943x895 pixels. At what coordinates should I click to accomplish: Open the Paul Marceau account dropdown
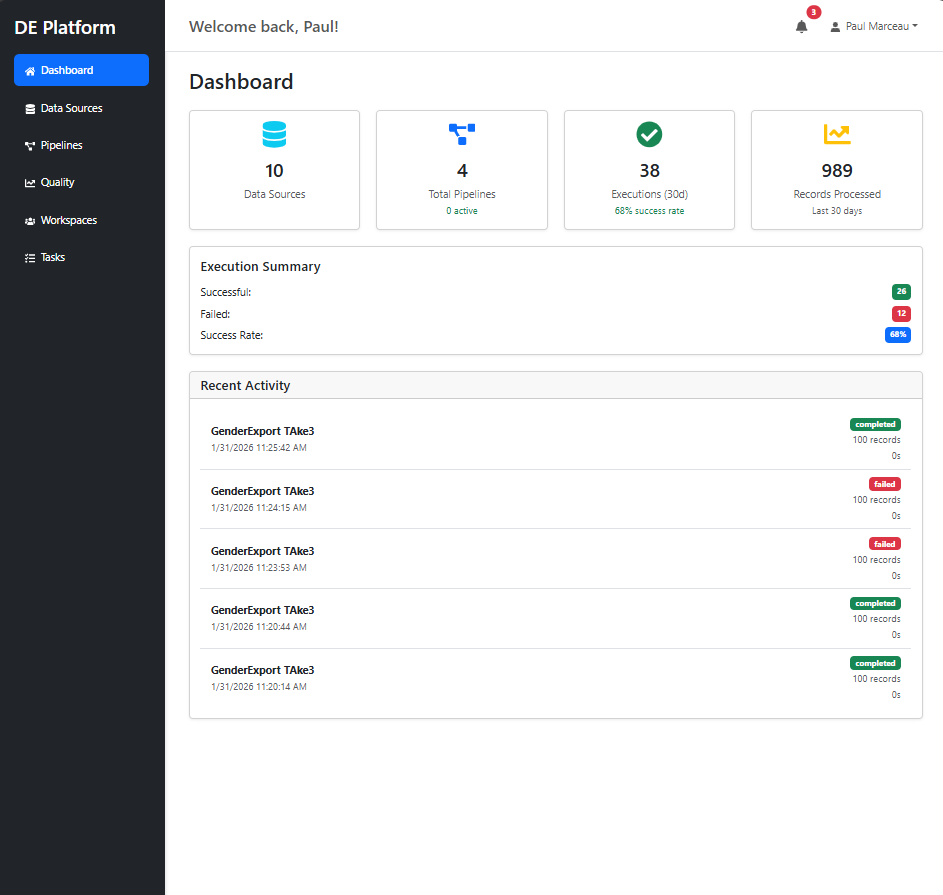coord(876,26)
